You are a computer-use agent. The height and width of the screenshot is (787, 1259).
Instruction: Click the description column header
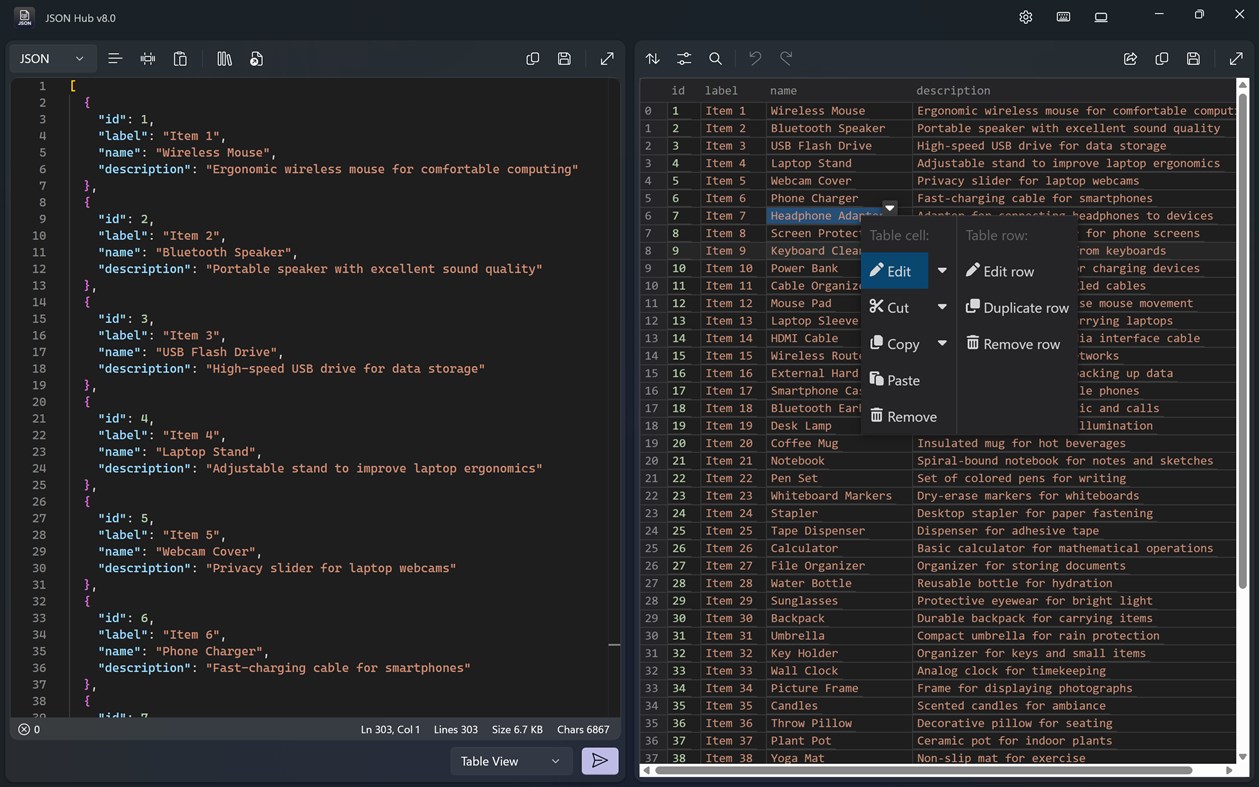[x=953, y=90]
